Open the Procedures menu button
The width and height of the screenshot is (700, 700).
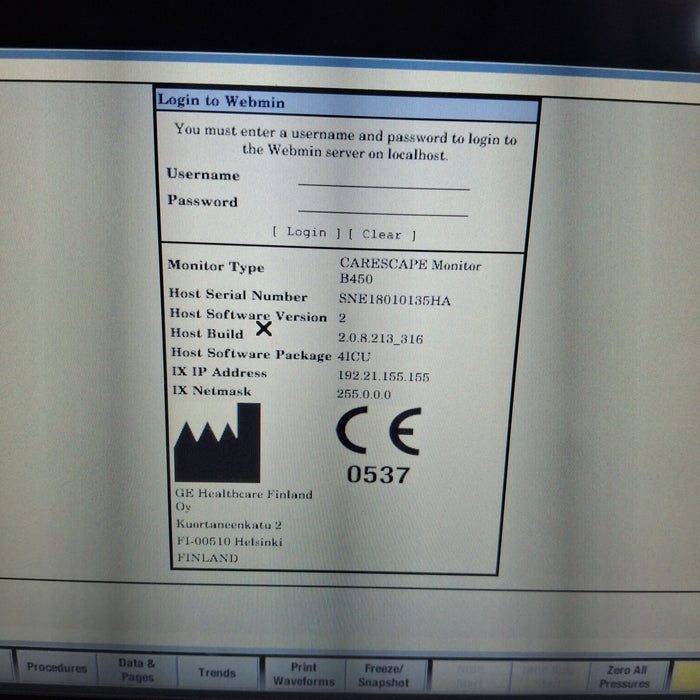[x=57, y=668]
